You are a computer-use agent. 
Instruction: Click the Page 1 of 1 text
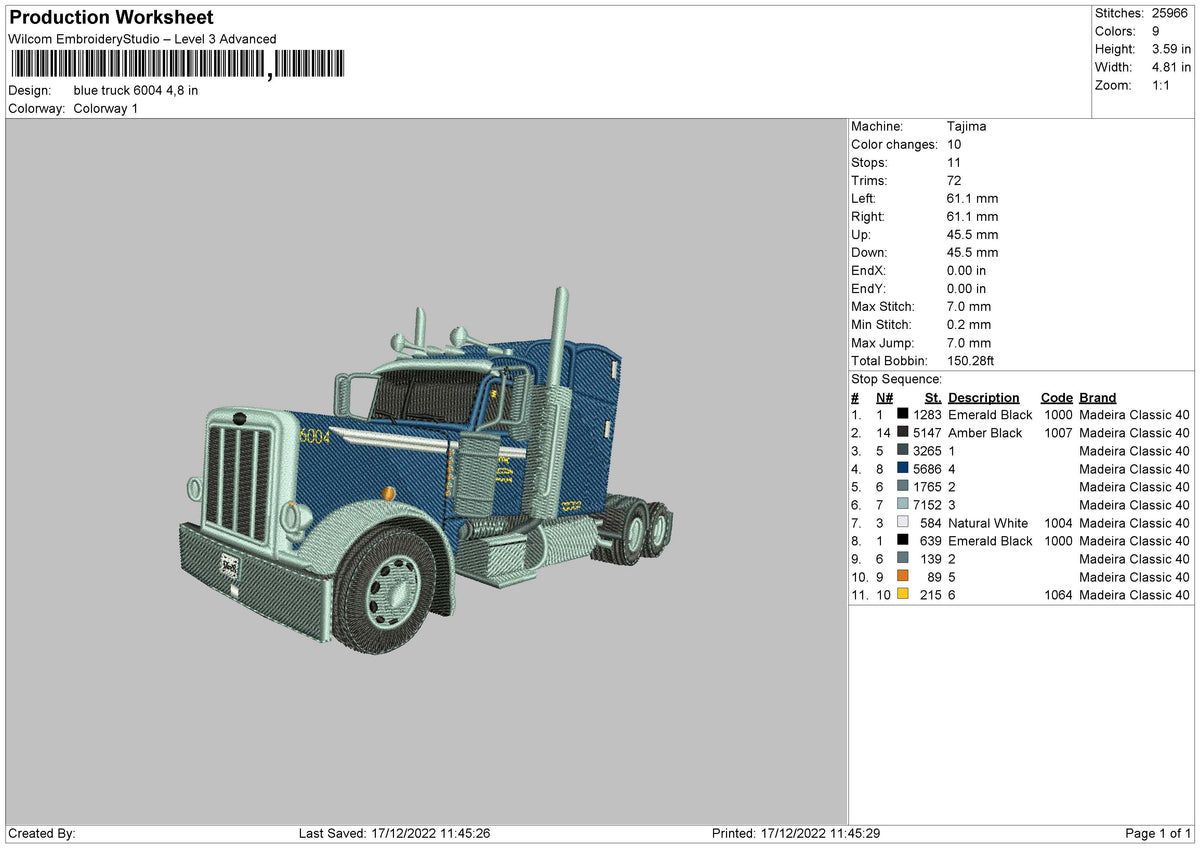1157,832
